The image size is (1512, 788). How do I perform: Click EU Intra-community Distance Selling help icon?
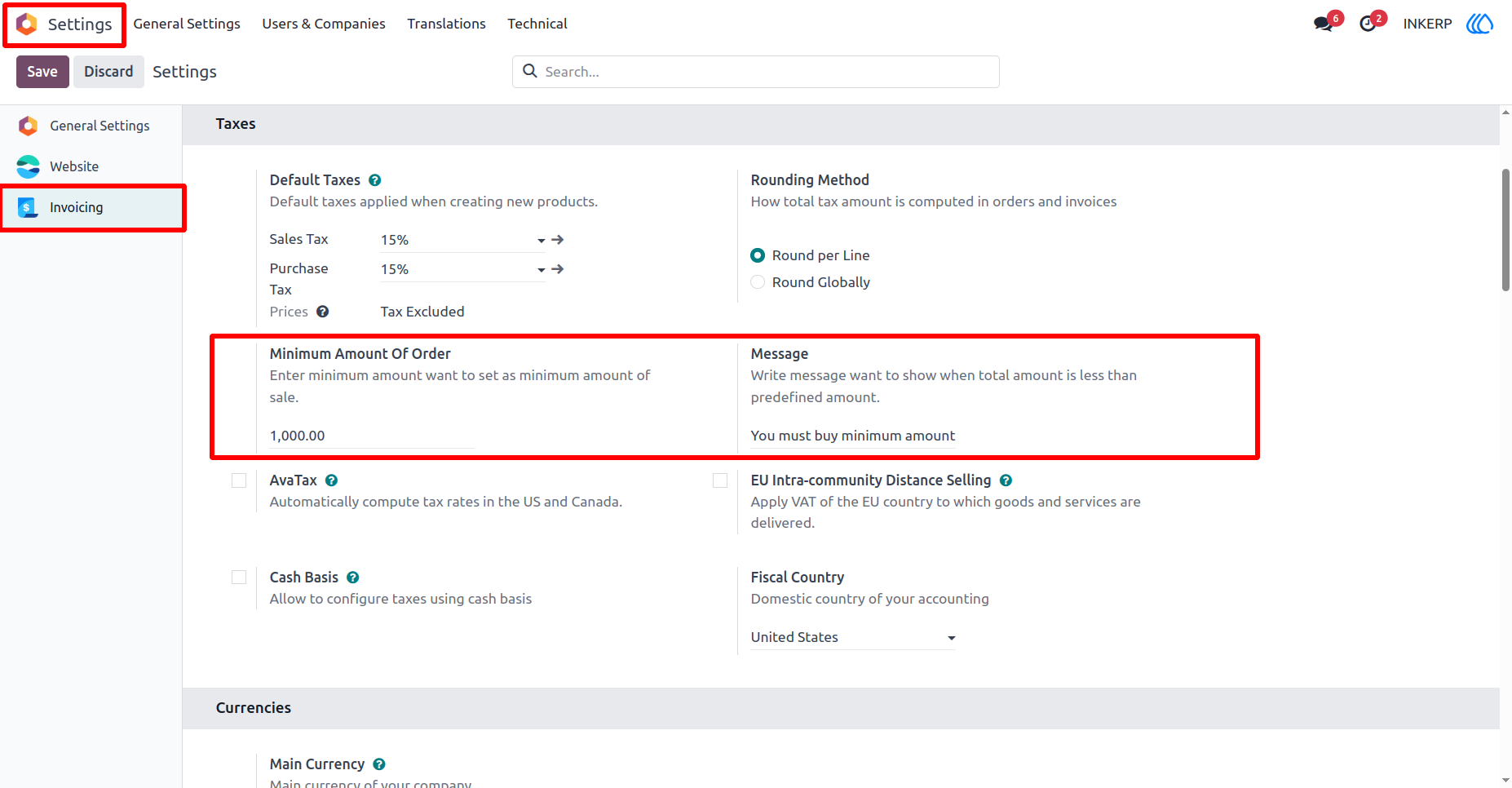point(1006,480)
